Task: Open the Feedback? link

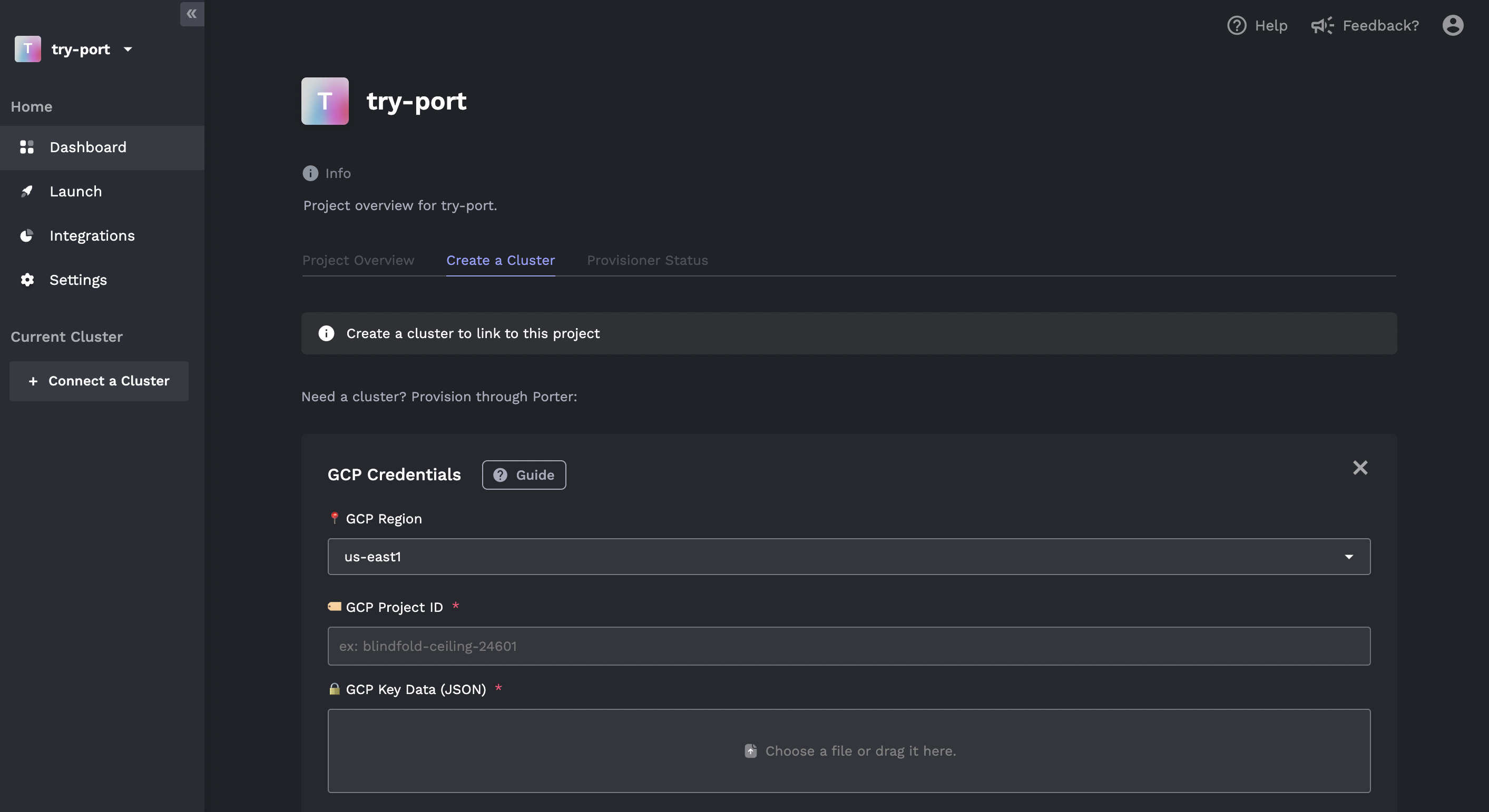Action: pos(1365,25)
